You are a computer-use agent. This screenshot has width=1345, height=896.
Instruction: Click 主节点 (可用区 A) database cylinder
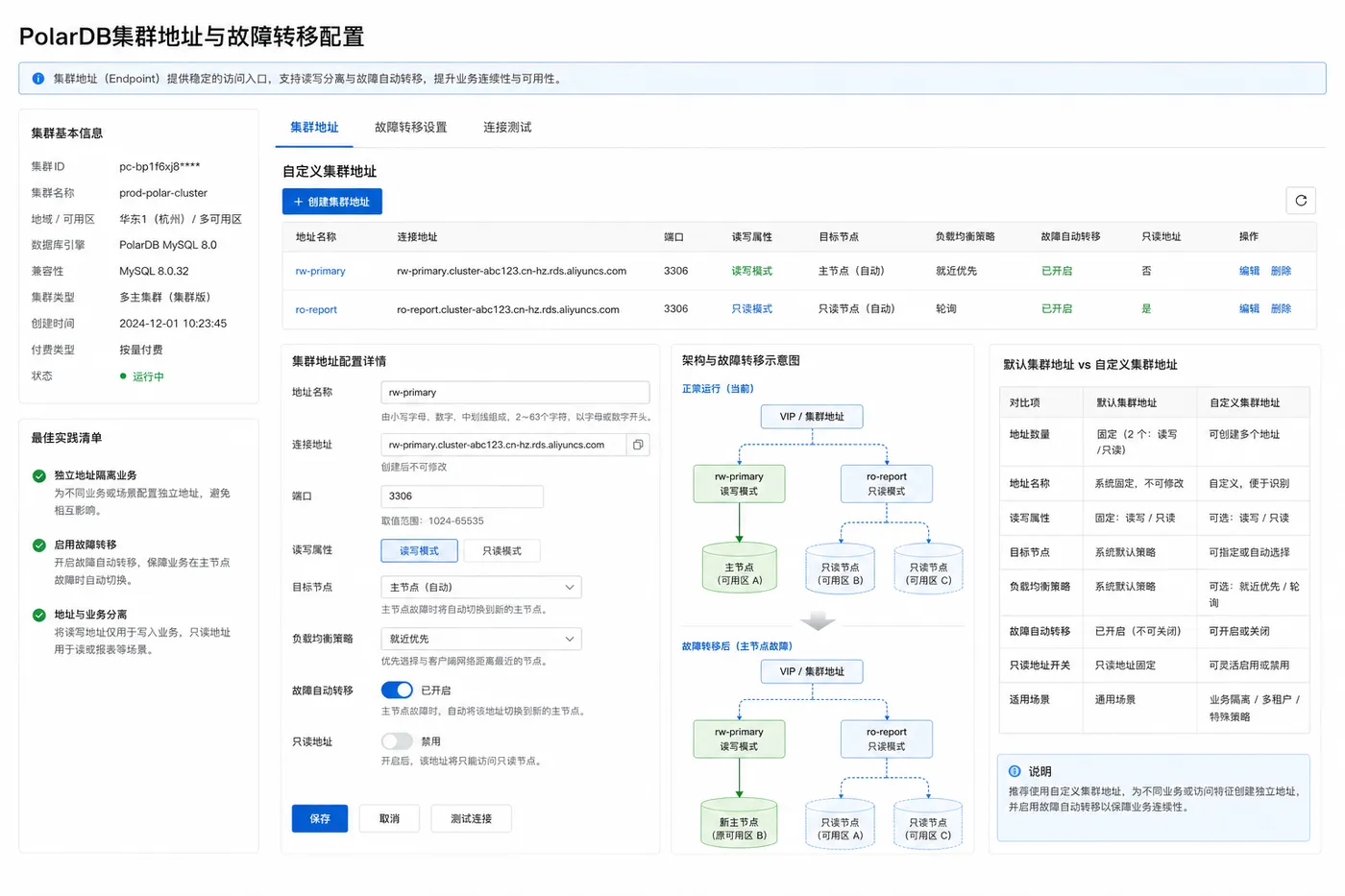coord(739,568)
